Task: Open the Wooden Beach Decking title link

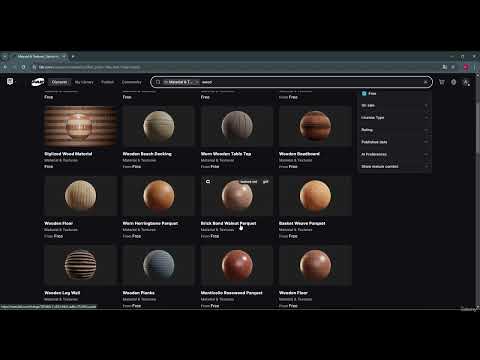Action: tap(147, 154)
